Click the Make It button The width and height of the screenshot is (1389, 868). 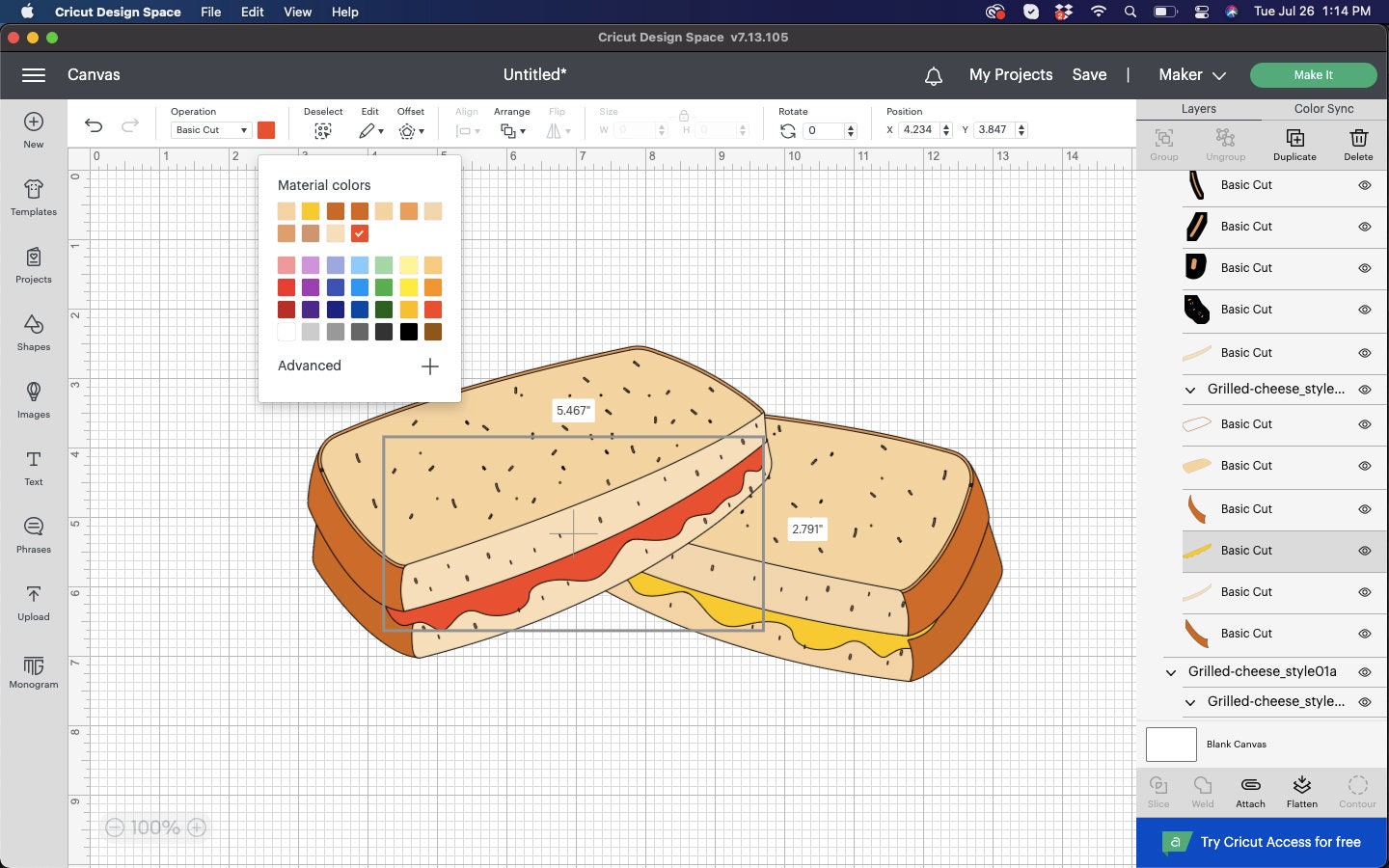1313,74
